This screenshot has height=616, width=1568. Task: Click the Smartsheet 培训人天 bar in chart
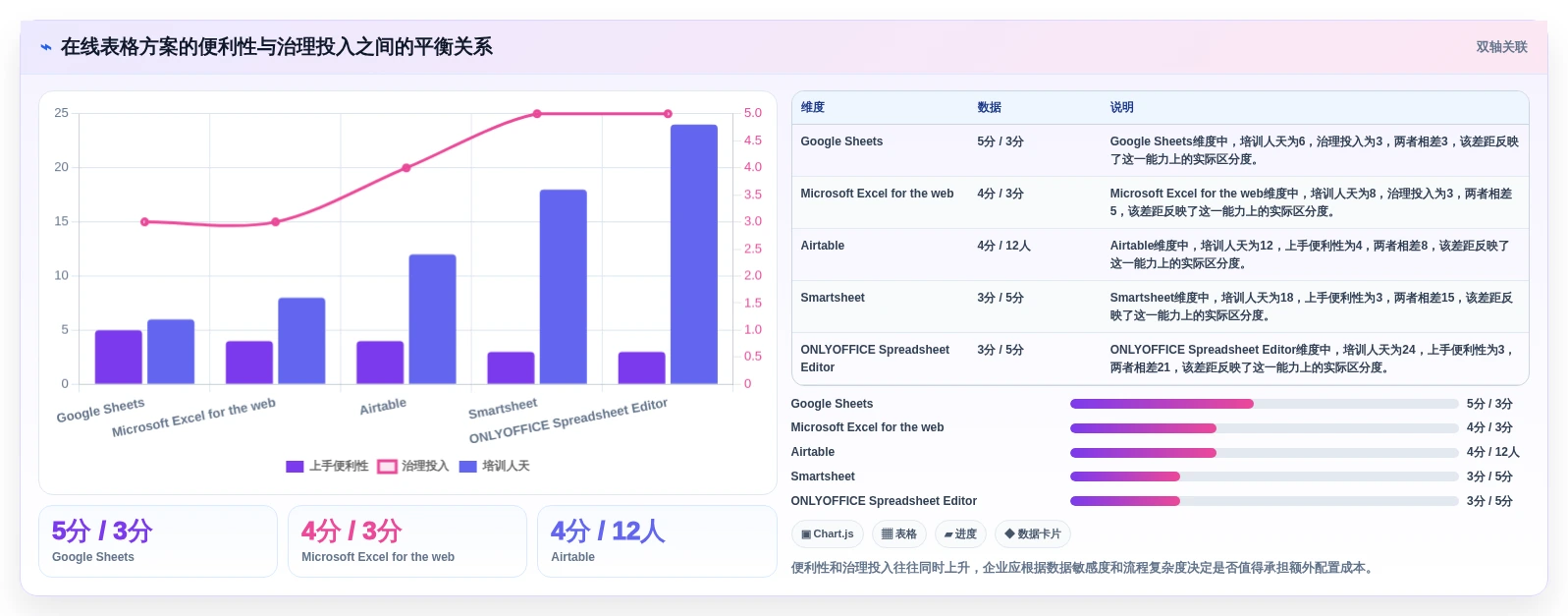point(563,287)
